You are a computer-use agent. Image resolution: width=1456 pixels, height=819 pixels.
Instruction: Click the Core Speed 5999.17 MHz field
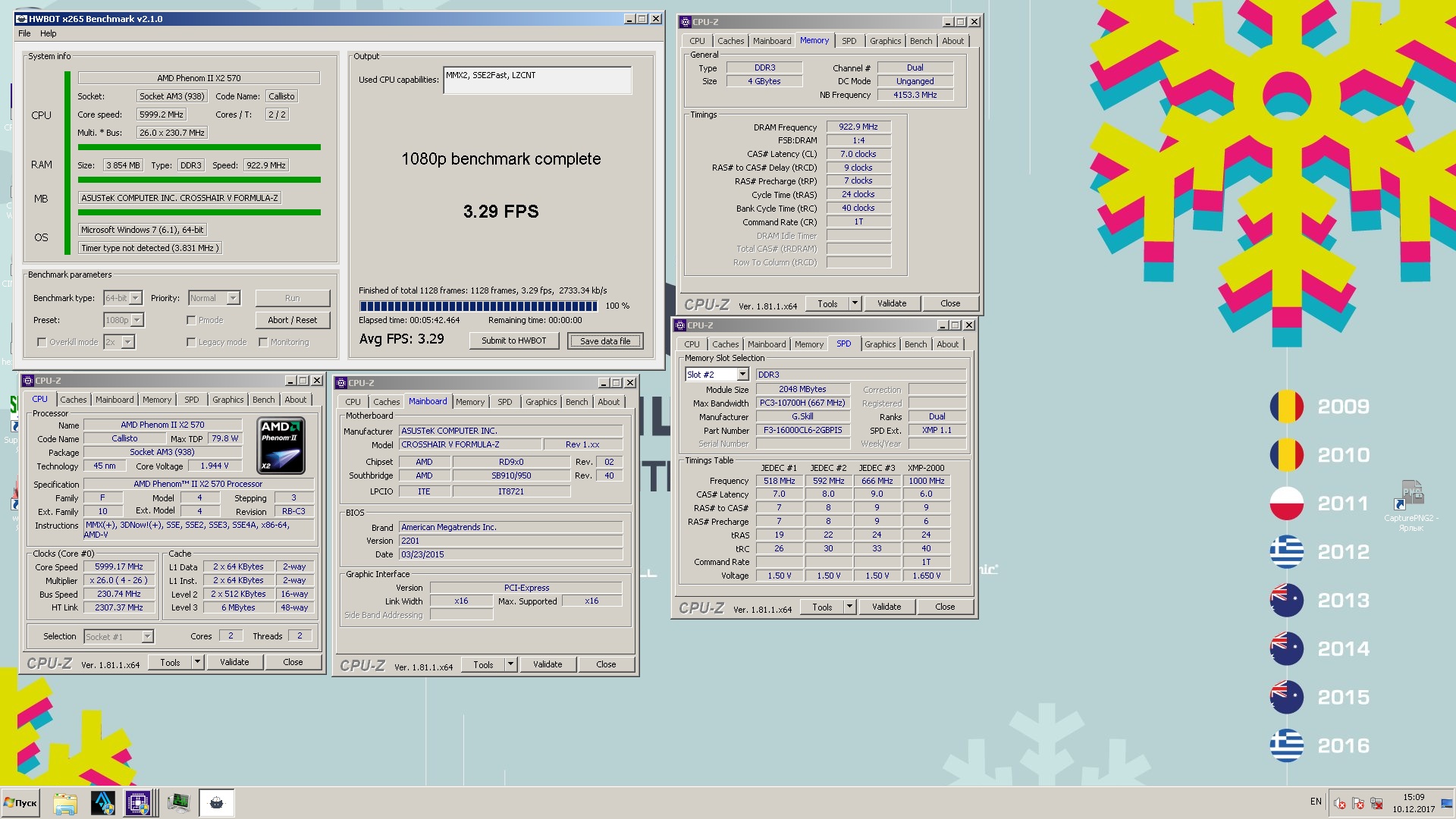coord(119,566)
